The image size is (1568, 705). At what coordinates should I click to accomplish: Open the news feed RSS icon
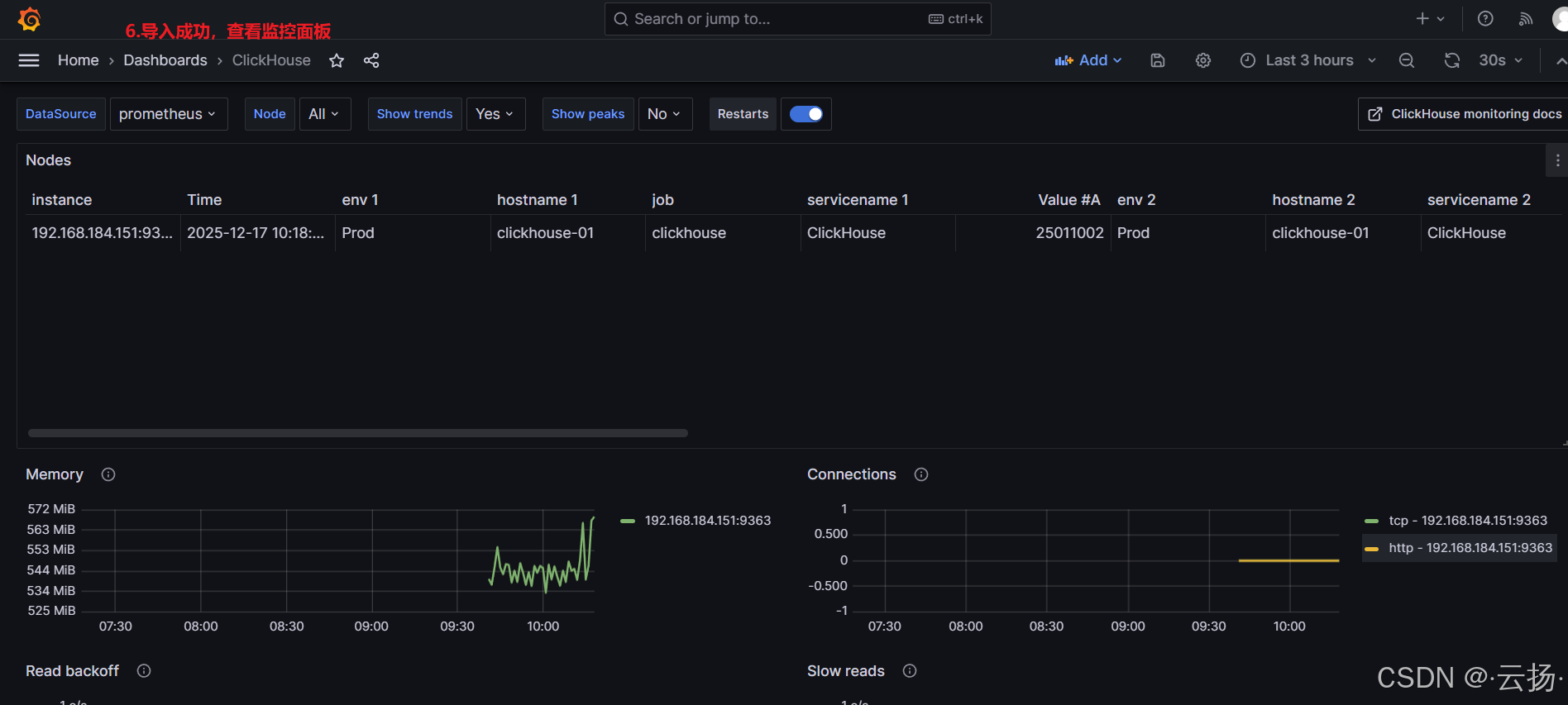tap(1526, 19)
